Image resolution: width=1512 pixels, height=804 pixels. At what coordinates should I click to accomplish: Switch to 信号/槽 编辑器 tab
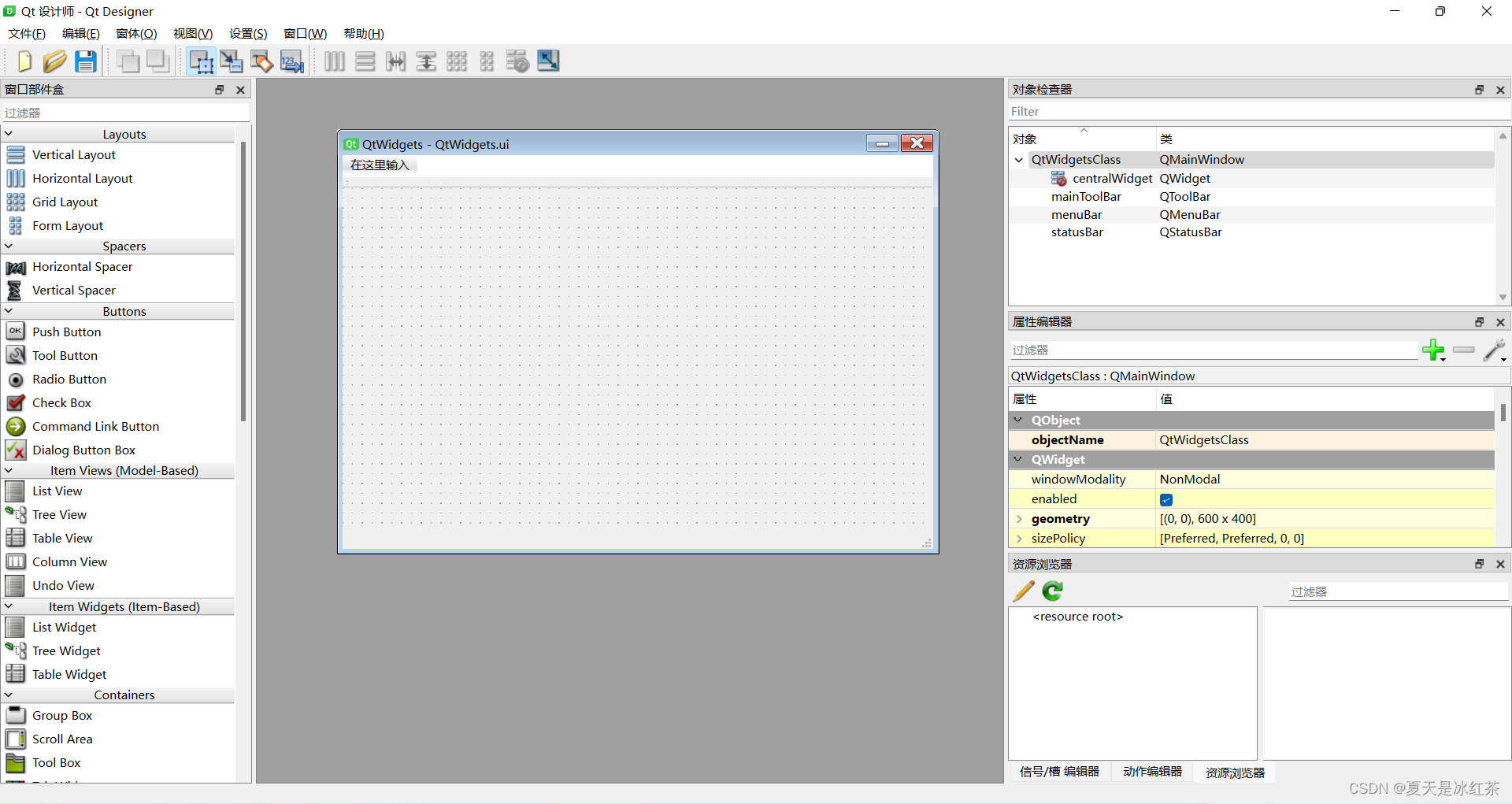click(x=1059, y=772)
